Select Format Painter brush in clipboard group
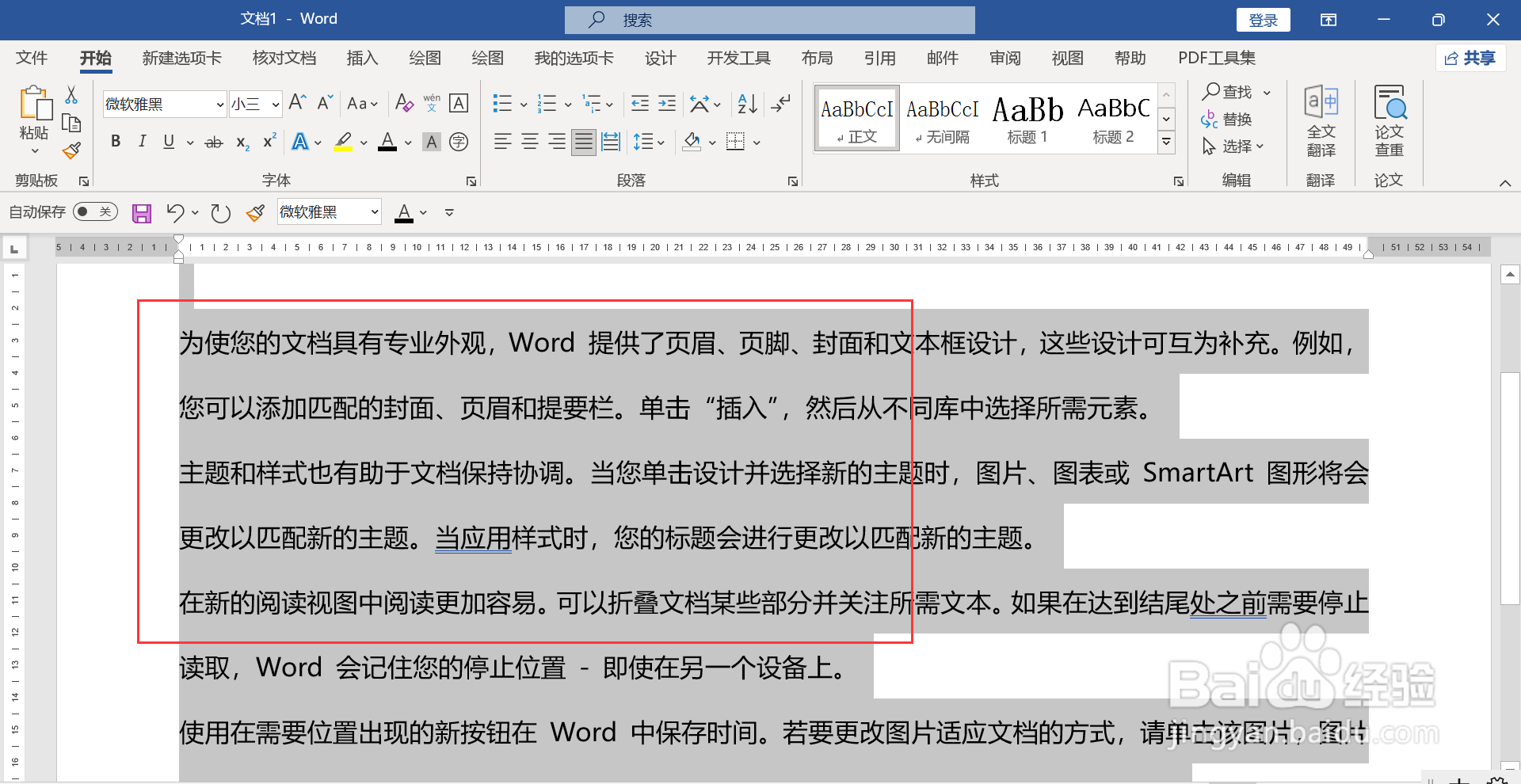 point(71,150)
